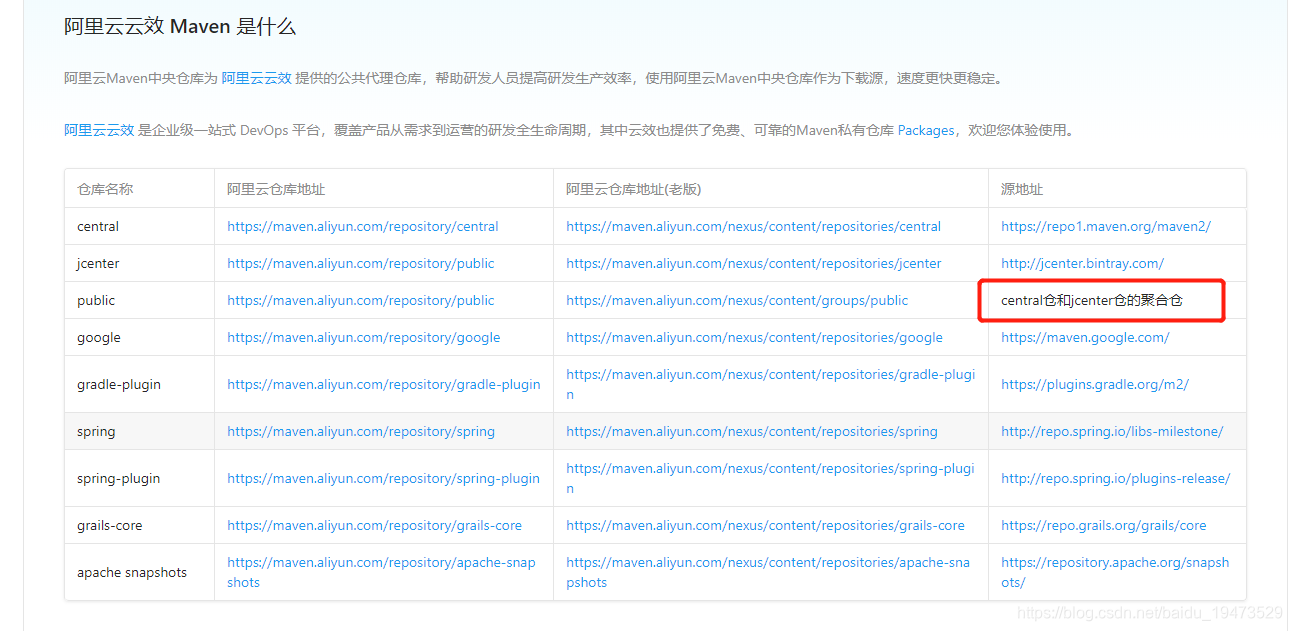Open nexus/content/repositories/jcenter link
Viewport: 1292px width, 631px height.
click(754, 263)
